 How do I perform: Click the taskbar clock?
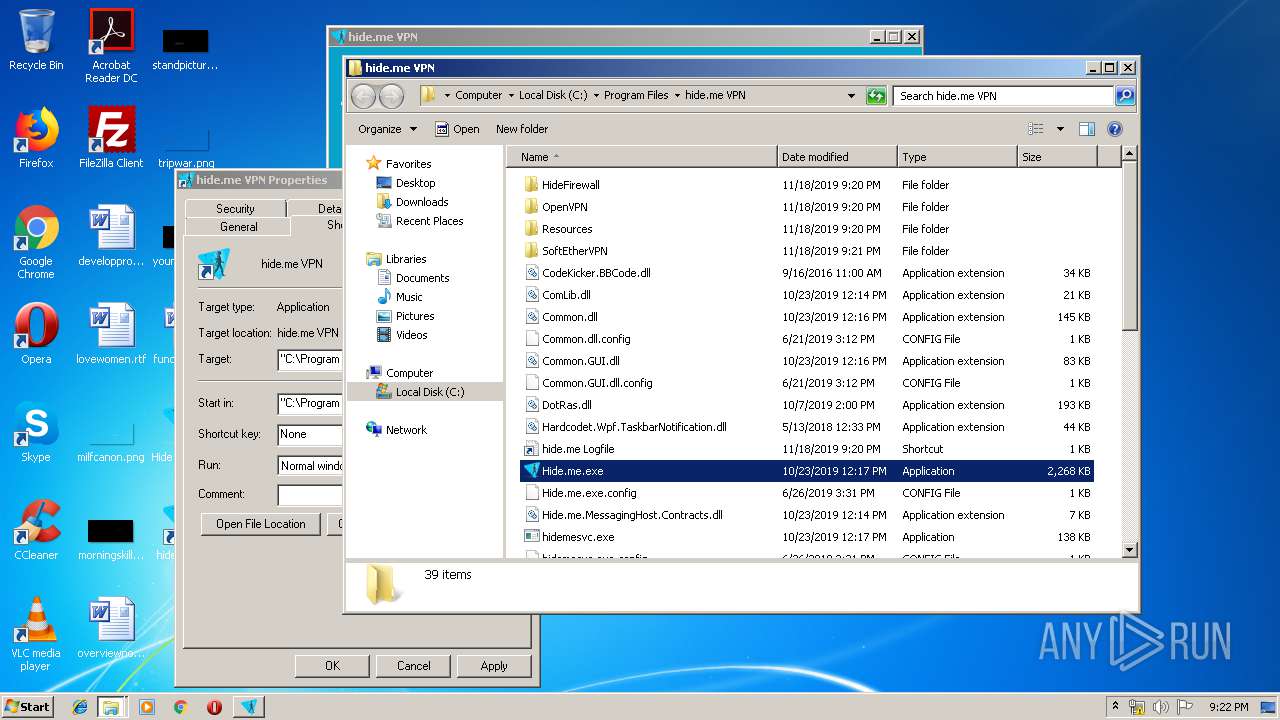tap(1227, 707)
